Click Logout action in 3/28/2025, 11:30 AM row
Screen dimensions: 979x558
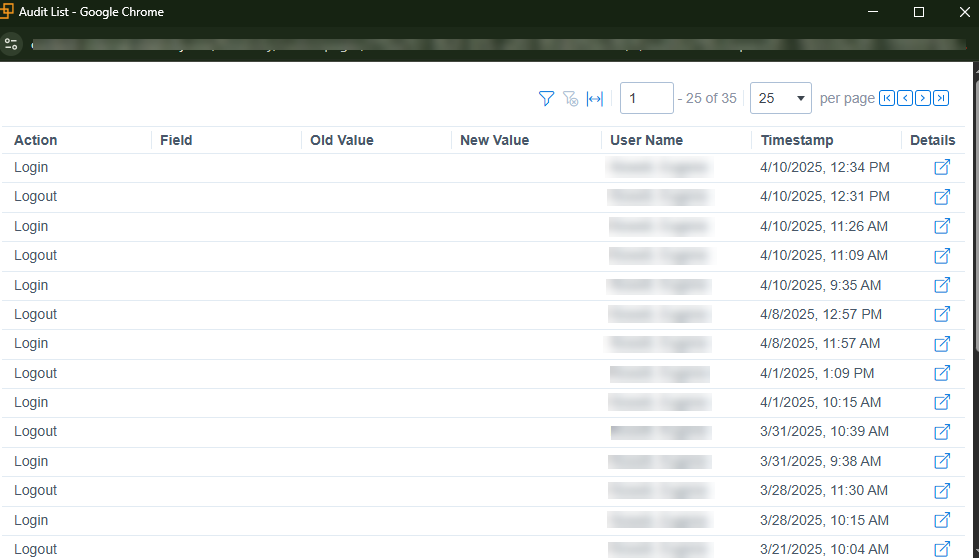36,491
